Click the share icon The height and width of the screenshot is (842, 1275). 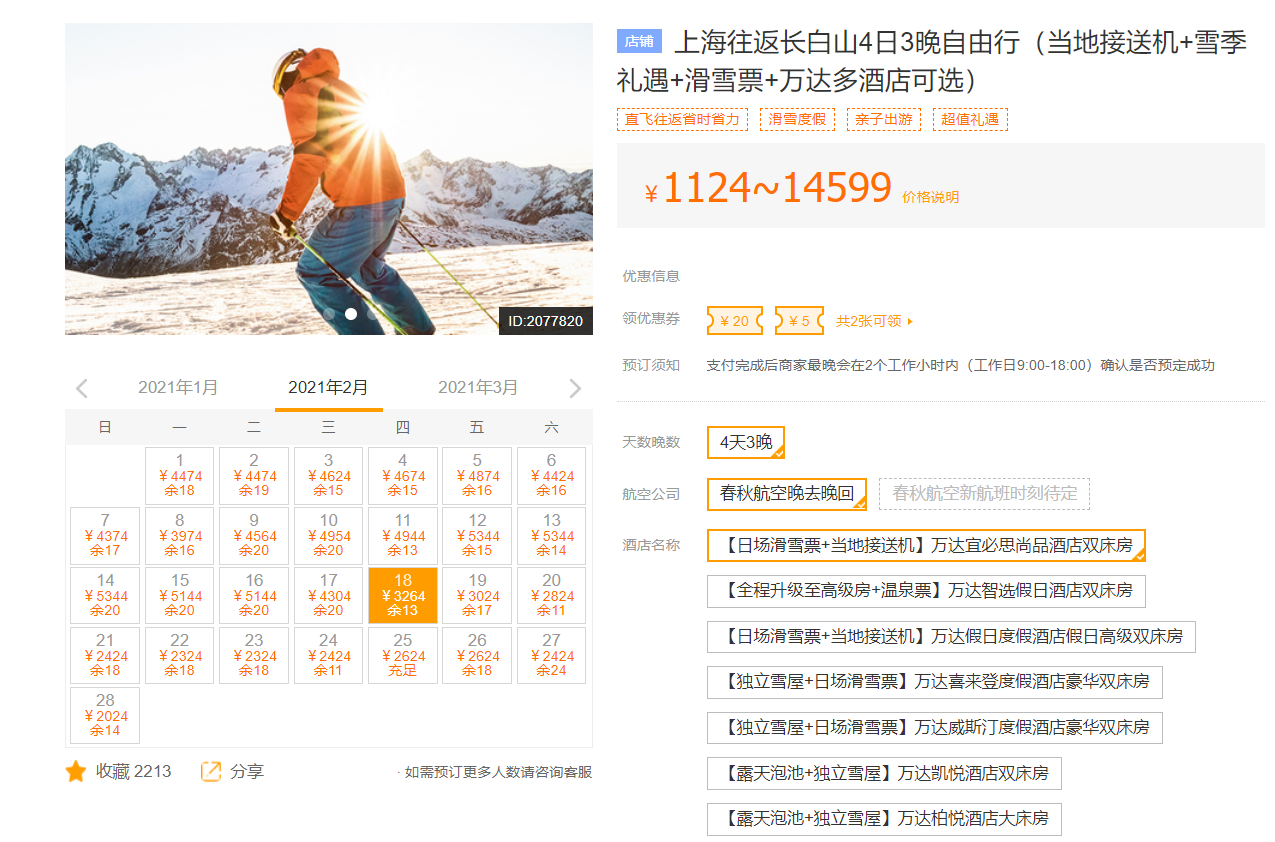pos(211,772)
